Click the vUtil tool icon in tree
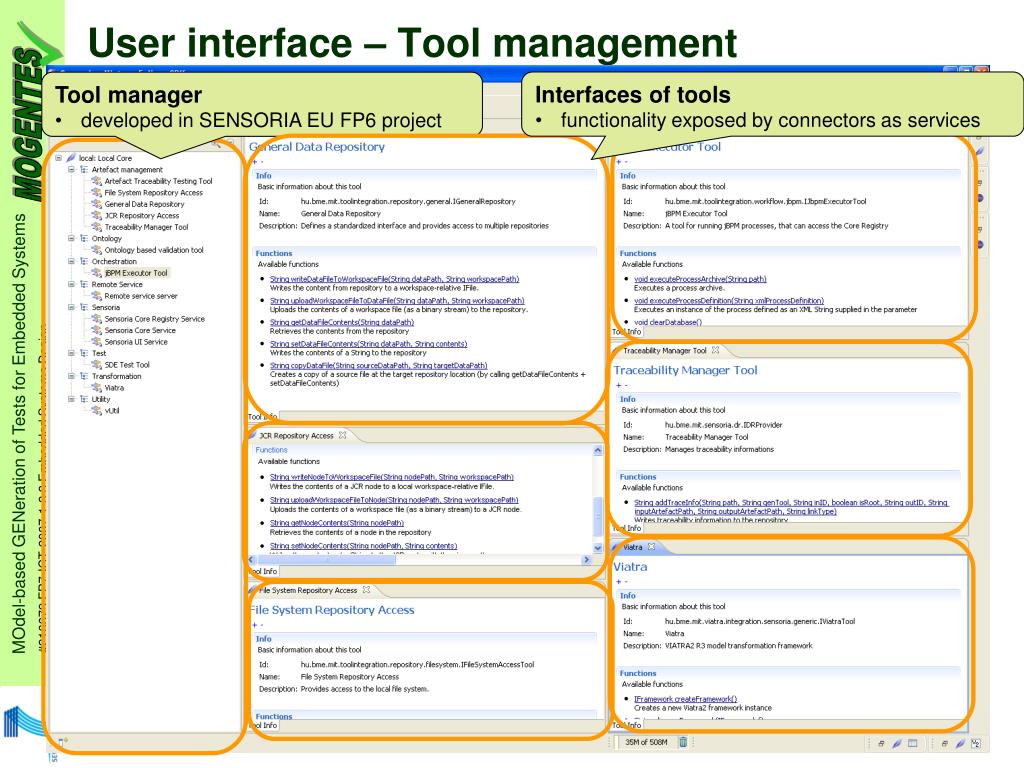Screen dimensions: 1024x768 [x=97, y=411]
